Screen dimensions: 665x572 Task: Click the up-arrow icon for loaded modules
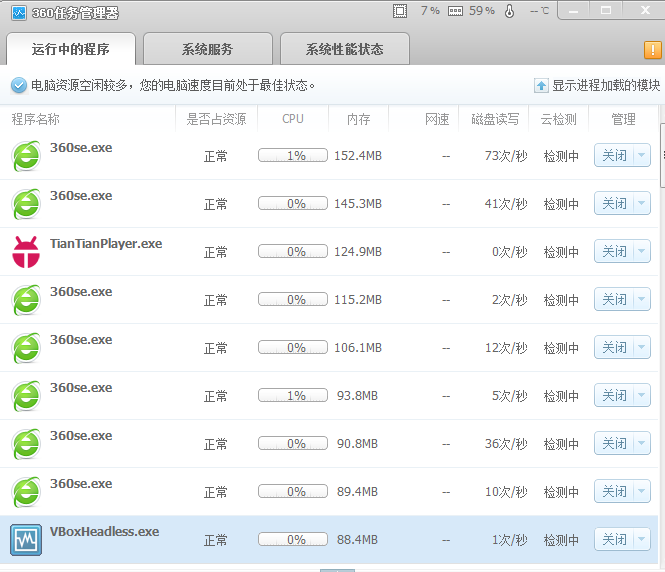coord(541,86)
